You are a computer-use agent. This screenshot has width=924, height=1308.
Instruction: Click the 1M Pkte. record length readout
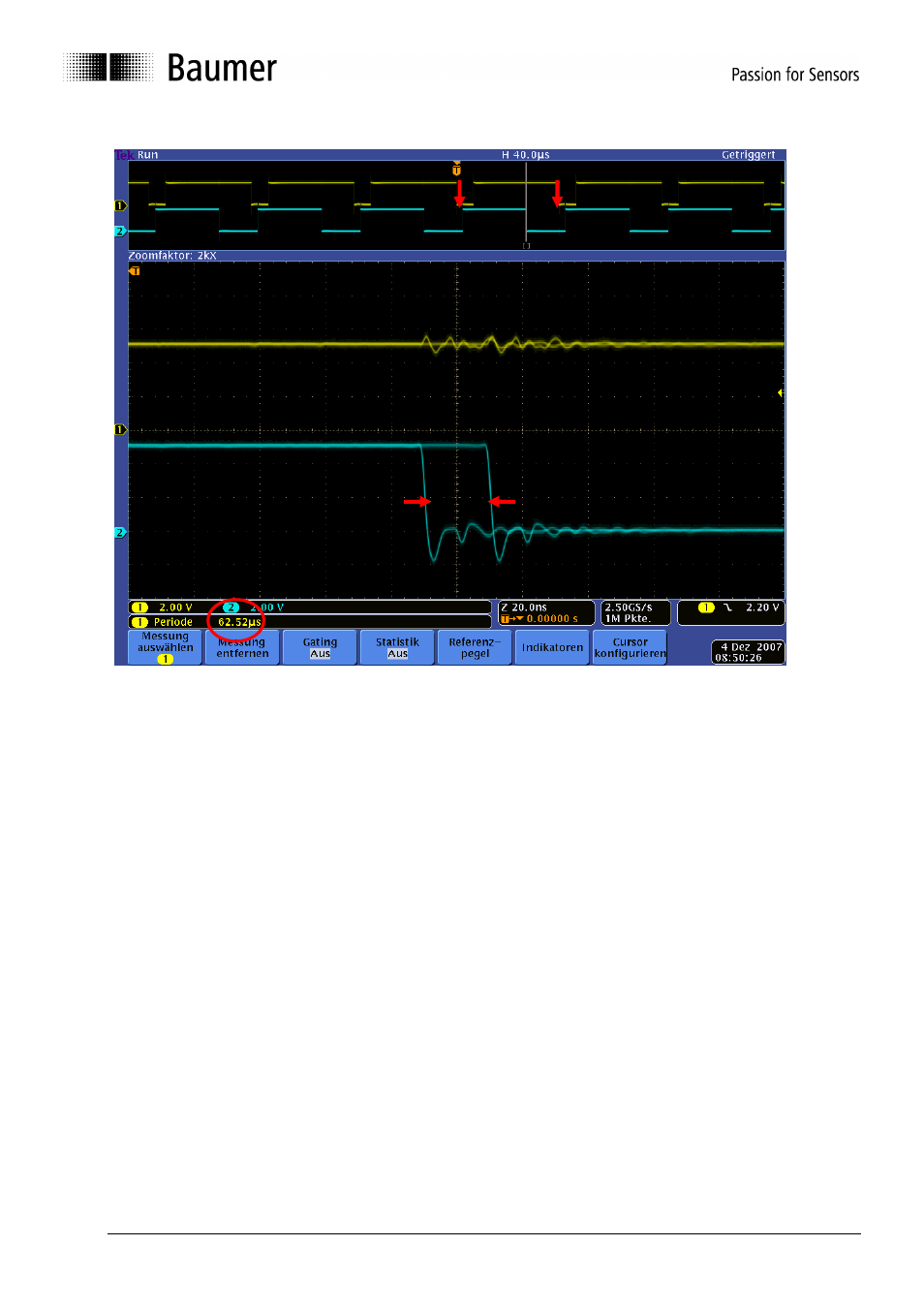(x=628, y=618)
